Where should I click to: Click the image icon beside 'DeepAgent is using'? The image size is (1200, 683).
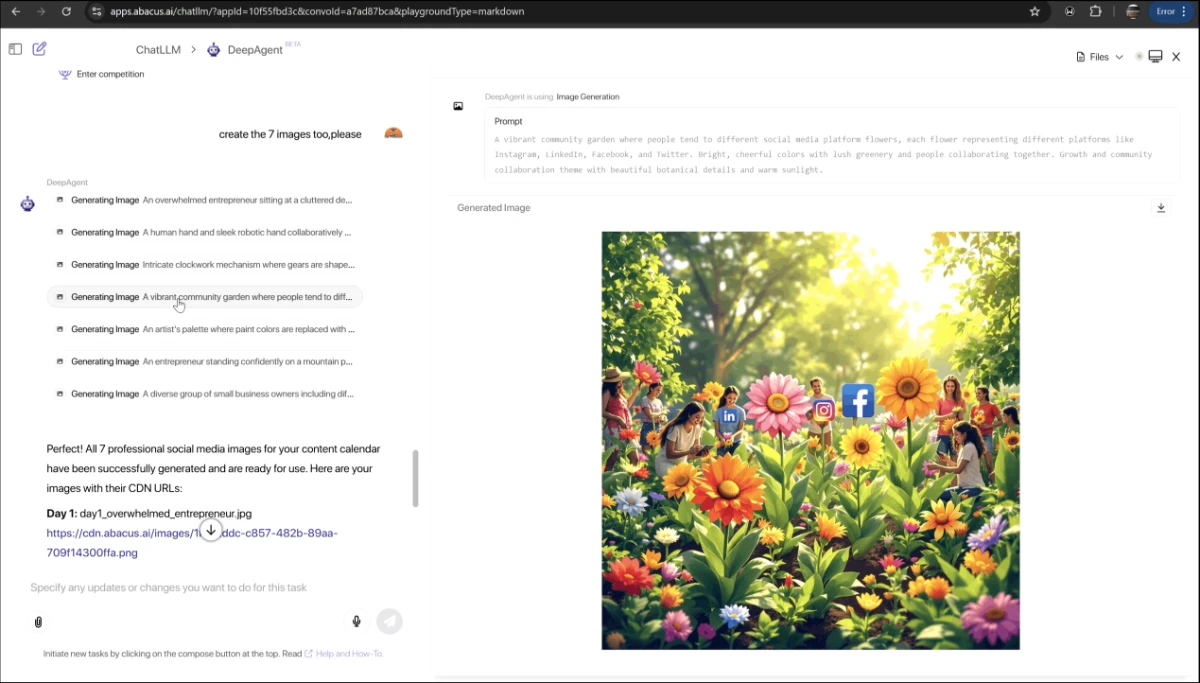click(x=458, y=106)
